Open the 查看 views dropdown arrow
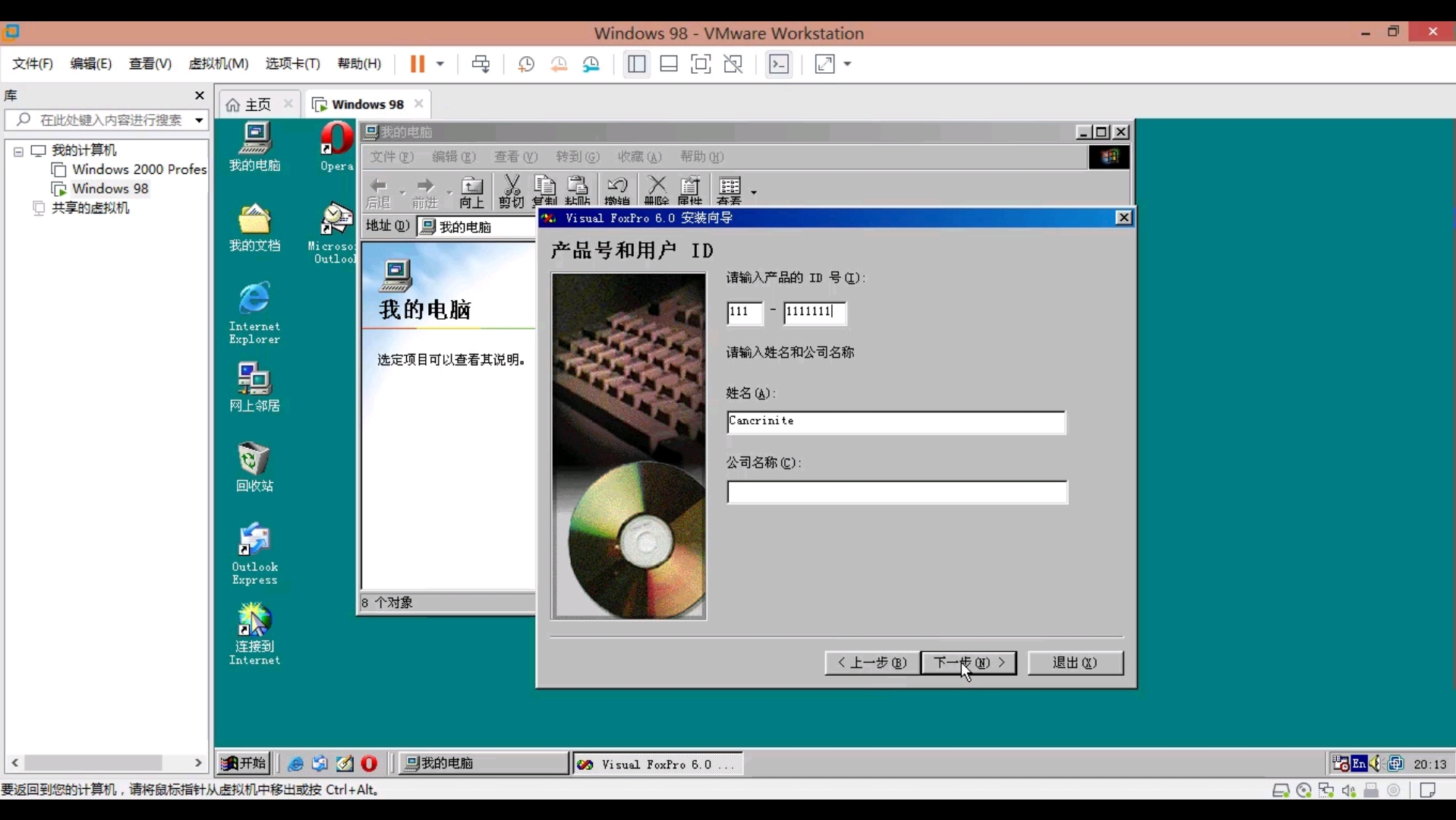Image resolution: width=1456 pixels, height=820 pixels. click(754, 193)
